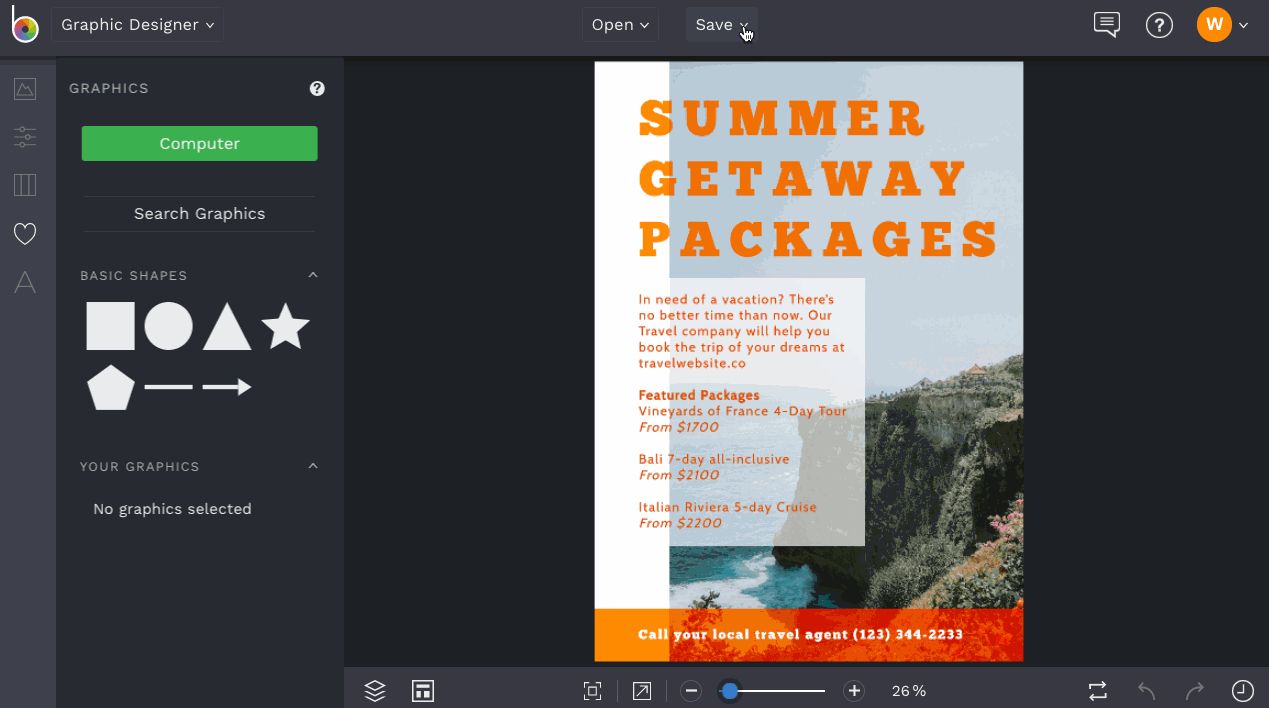Select the PACKAGES headline text on canvas
Image resolution: width=1269 pixels, height=708 pixels.
click(x=818, y=240)
